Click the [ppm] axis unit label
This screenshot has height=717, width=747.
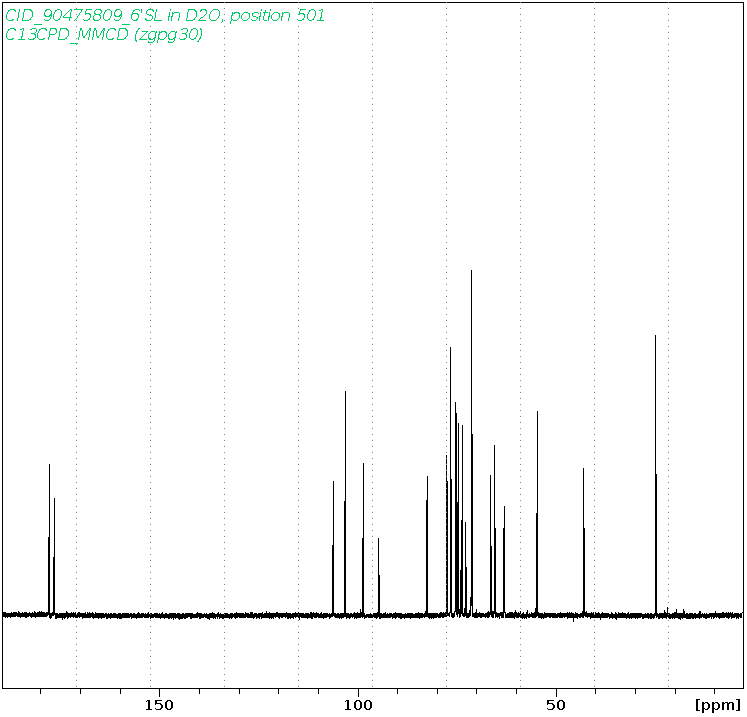[x=718, y=705]
